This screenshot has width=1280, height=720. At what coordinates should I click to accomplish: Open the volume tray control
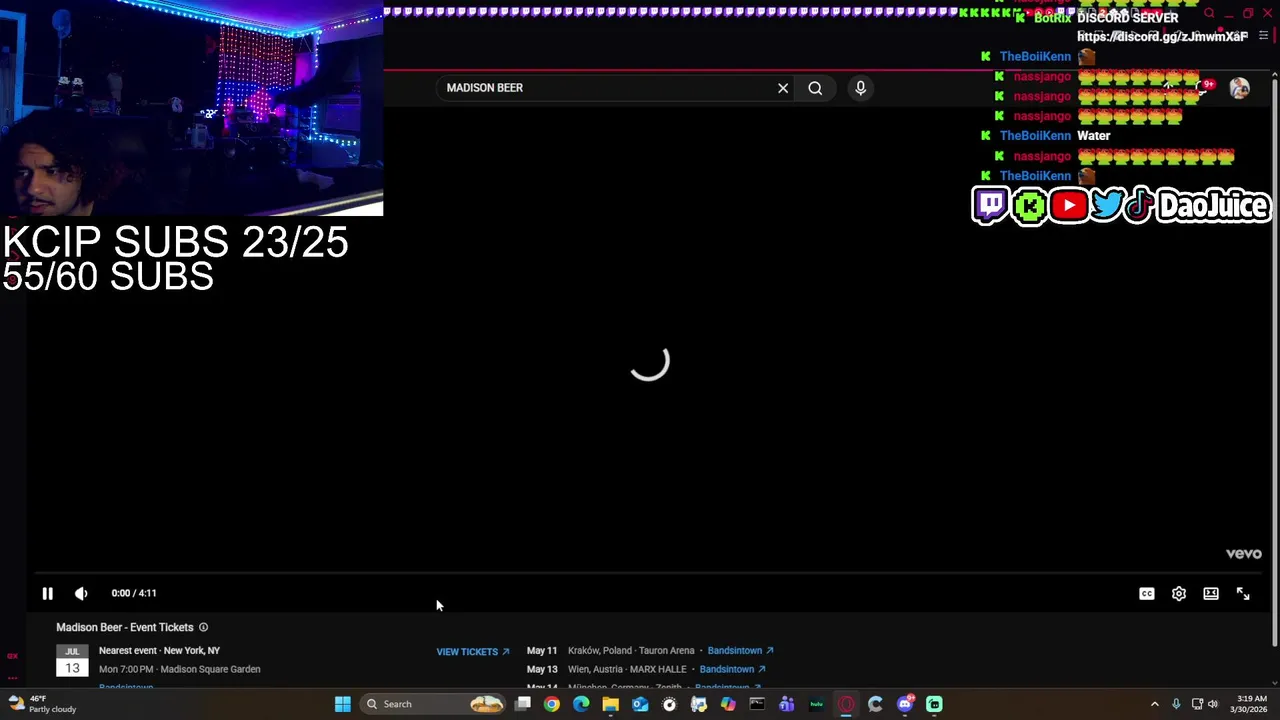1213,704
